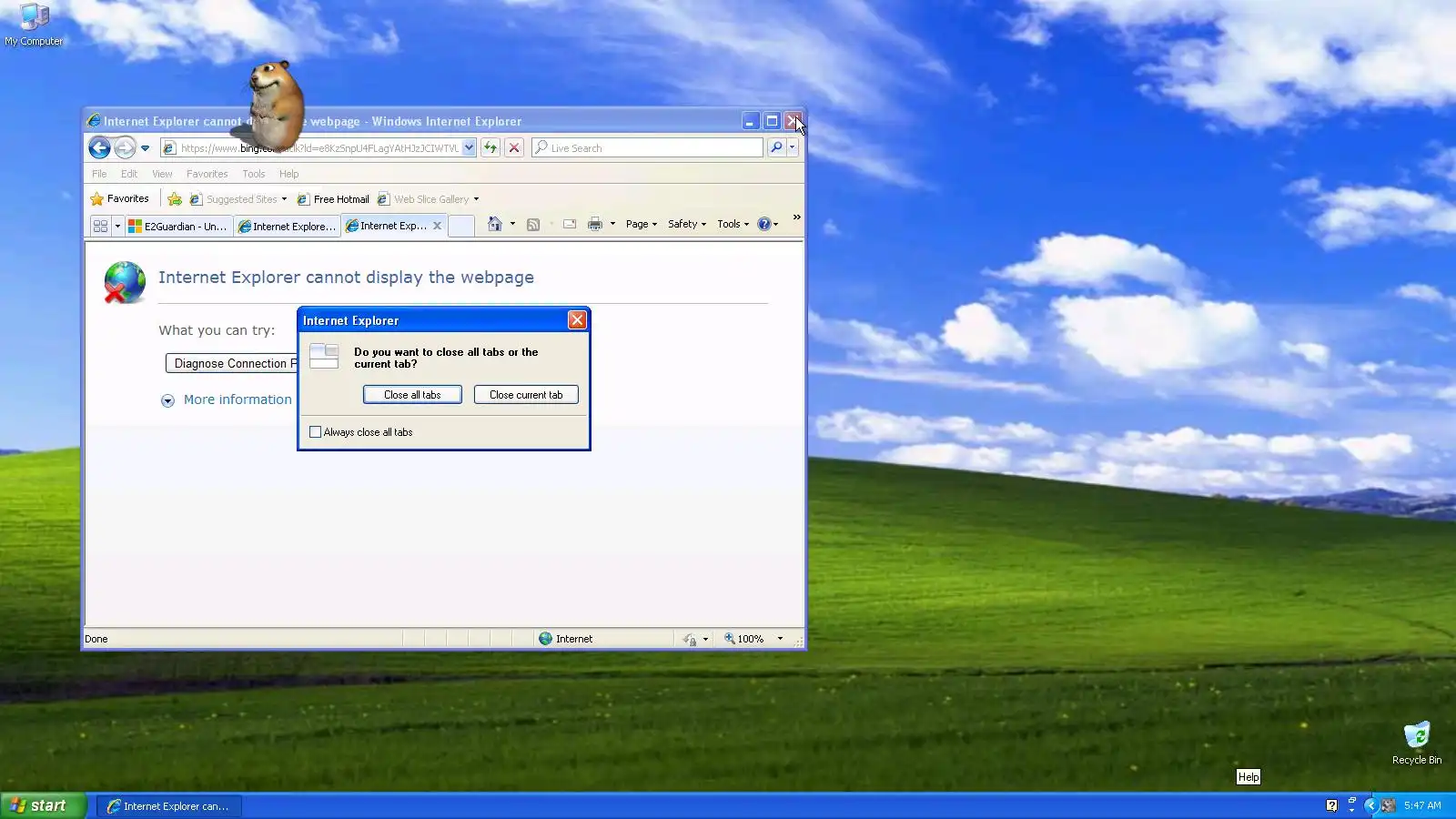Show hidden system tray icons arrow

[1370, 805]
